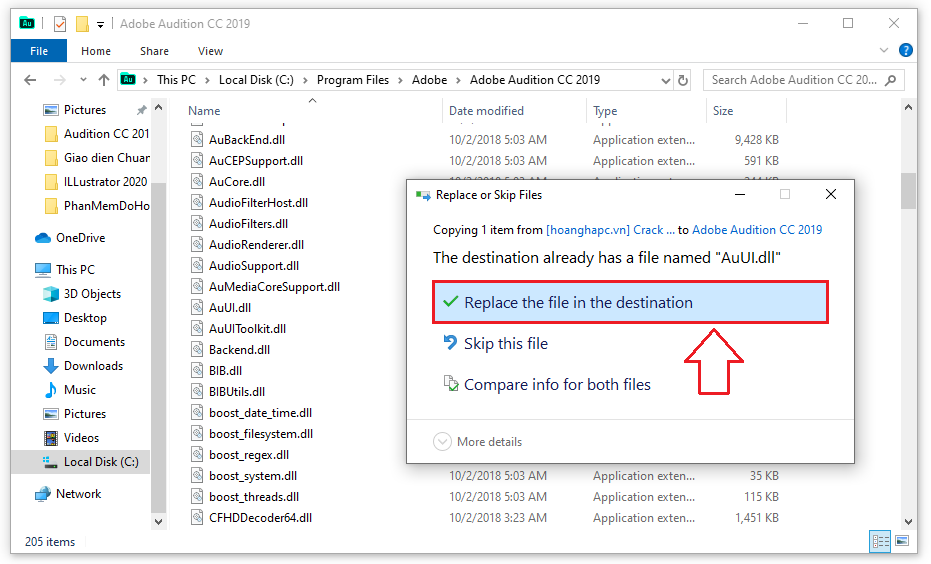Screen dimensions: 931x564
Task: Go back with the Back arrow
Action: [x=30, y=80]
